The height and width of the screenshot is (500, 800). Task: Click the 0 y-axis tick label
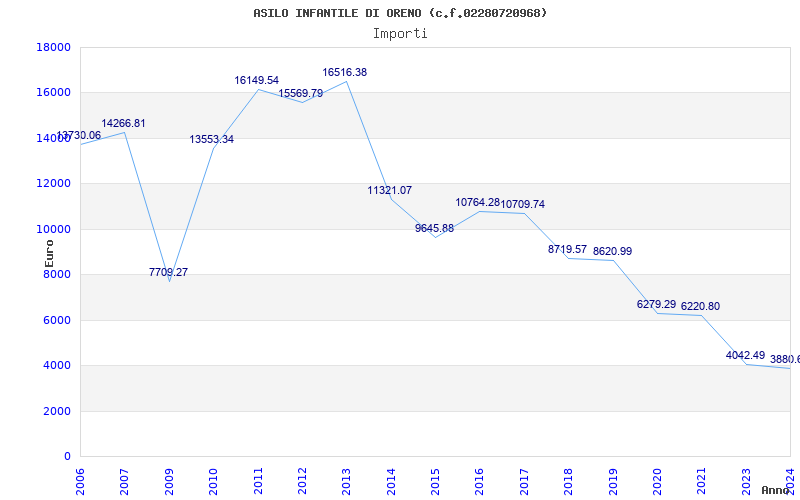click(67, 457)
